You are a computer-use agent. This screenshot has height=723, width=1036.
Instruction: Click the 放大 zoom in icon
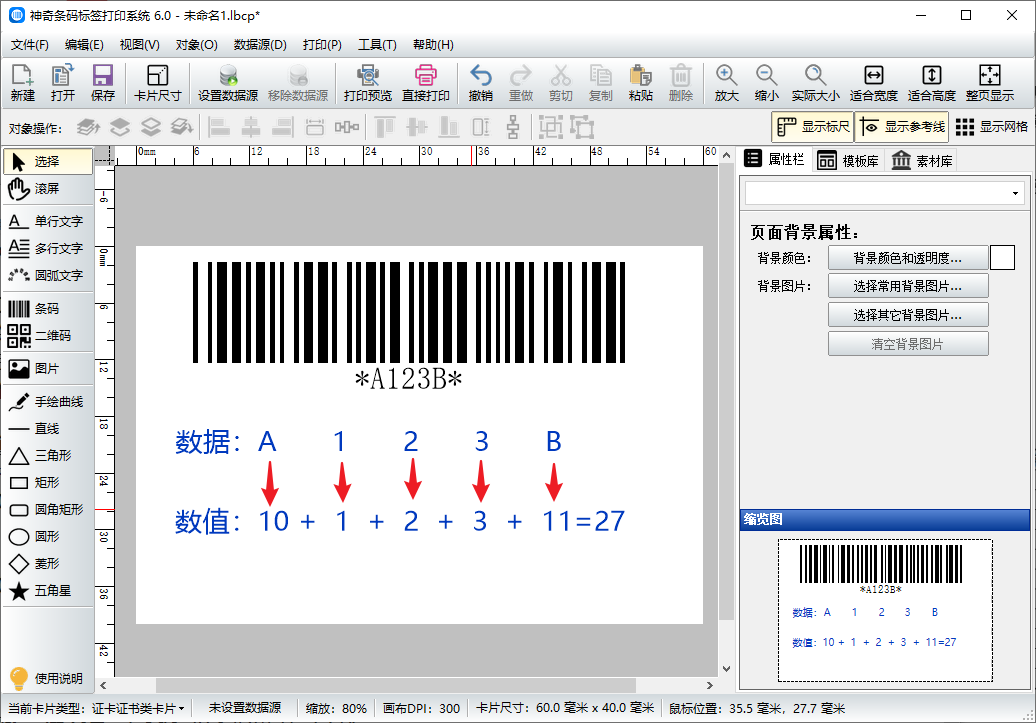point(726,83)
